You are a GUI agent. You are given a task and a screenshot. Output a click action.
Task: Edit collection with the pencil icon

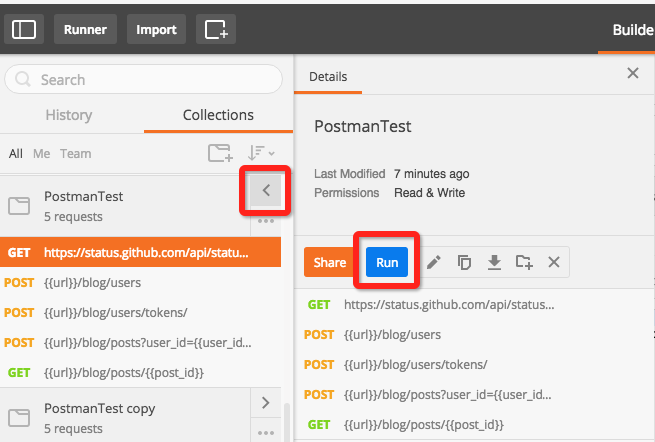pos(433,262)
